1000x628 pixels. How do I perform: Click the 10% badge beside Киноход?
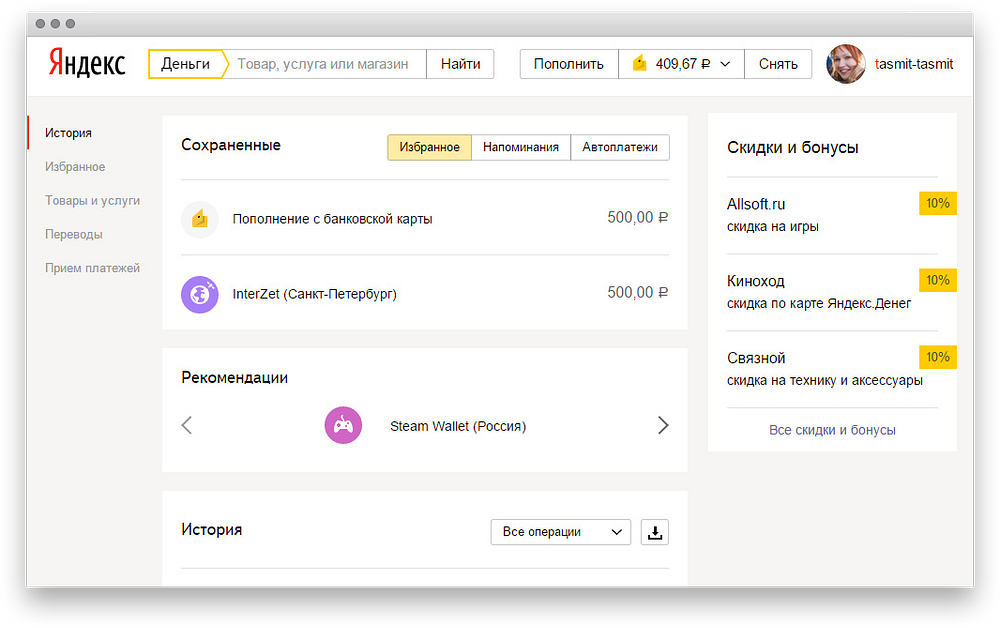(938, 280)
